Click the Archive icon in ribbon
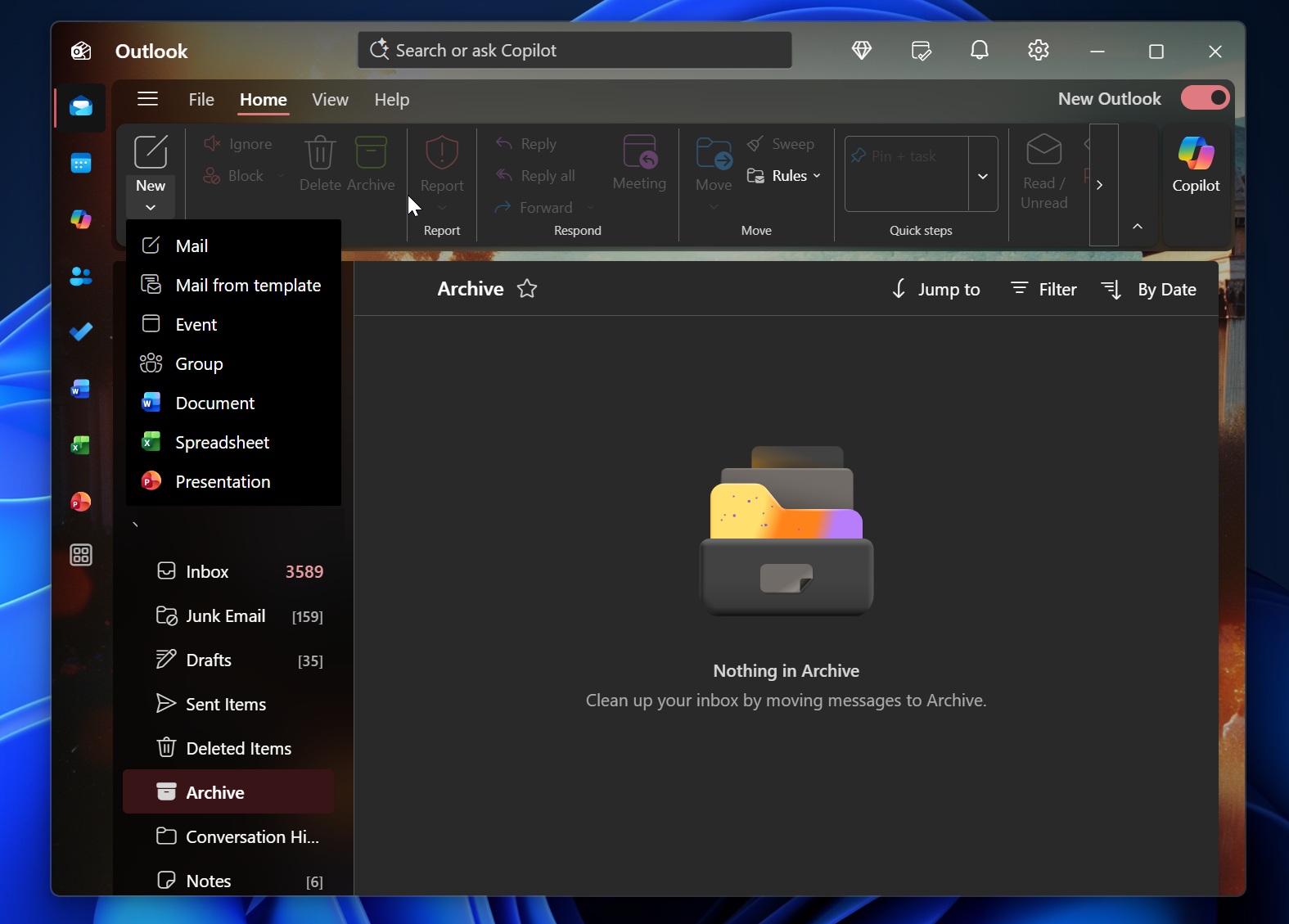1289x924 pixels. point(371,153)
